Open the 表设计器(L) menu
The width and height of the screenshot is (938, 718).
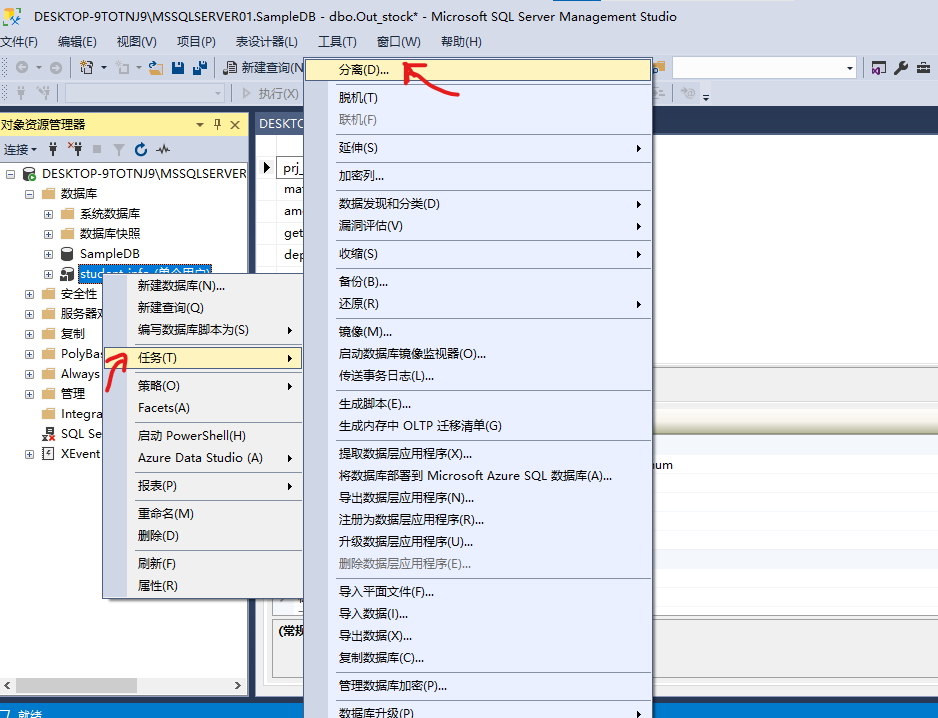coord(267,41)
